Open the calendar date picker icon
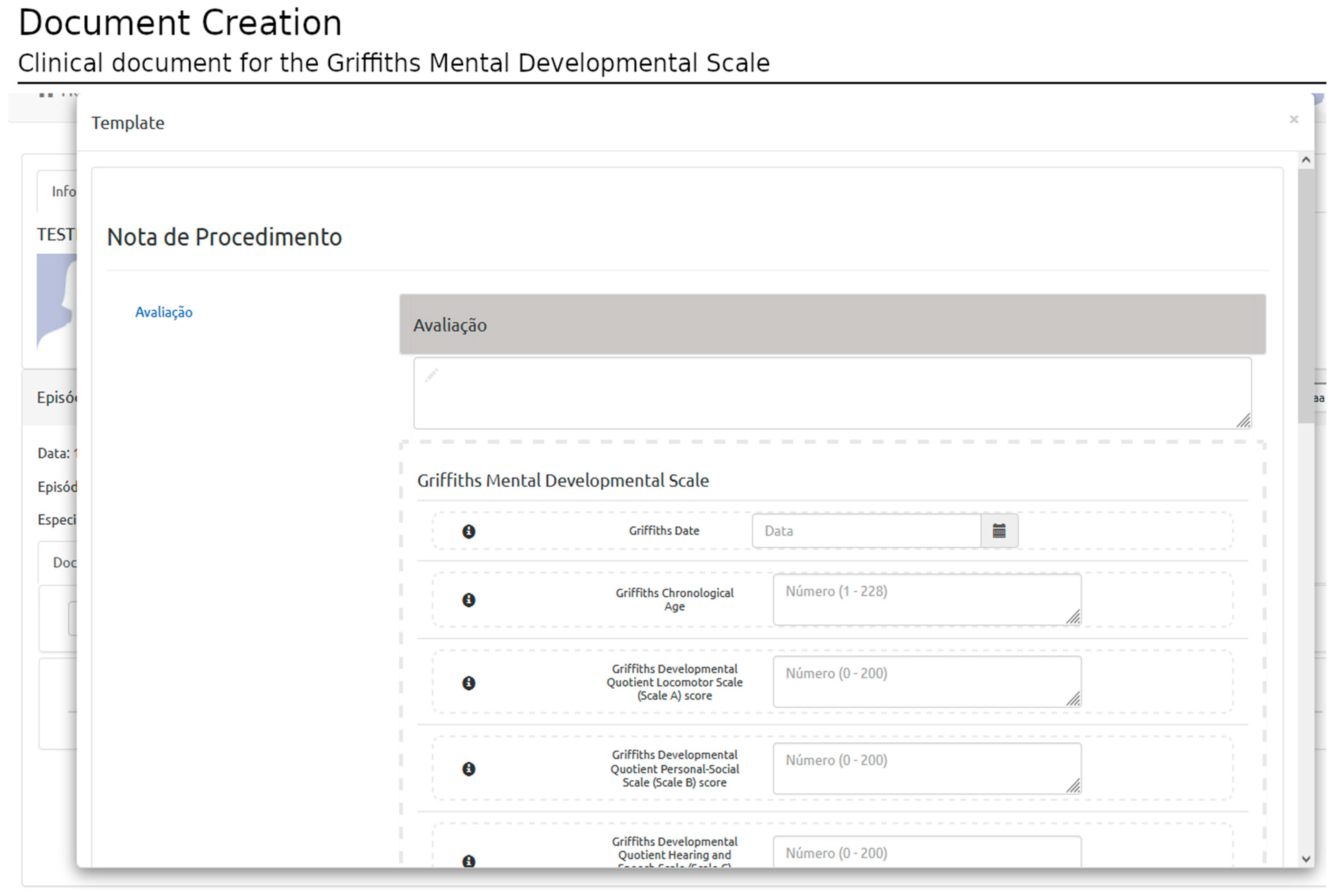 [x=999, y=531]
